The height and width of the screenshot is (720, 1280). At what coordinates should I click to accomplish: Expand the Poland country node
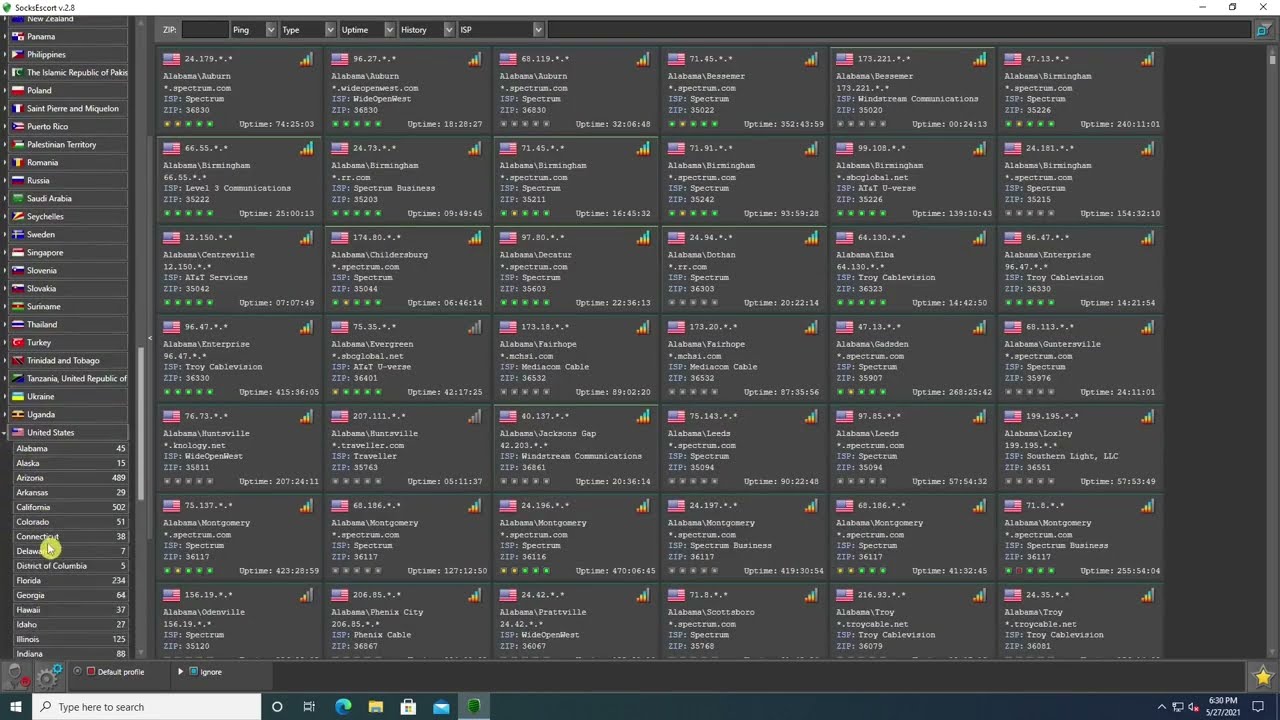pos(5,91)
